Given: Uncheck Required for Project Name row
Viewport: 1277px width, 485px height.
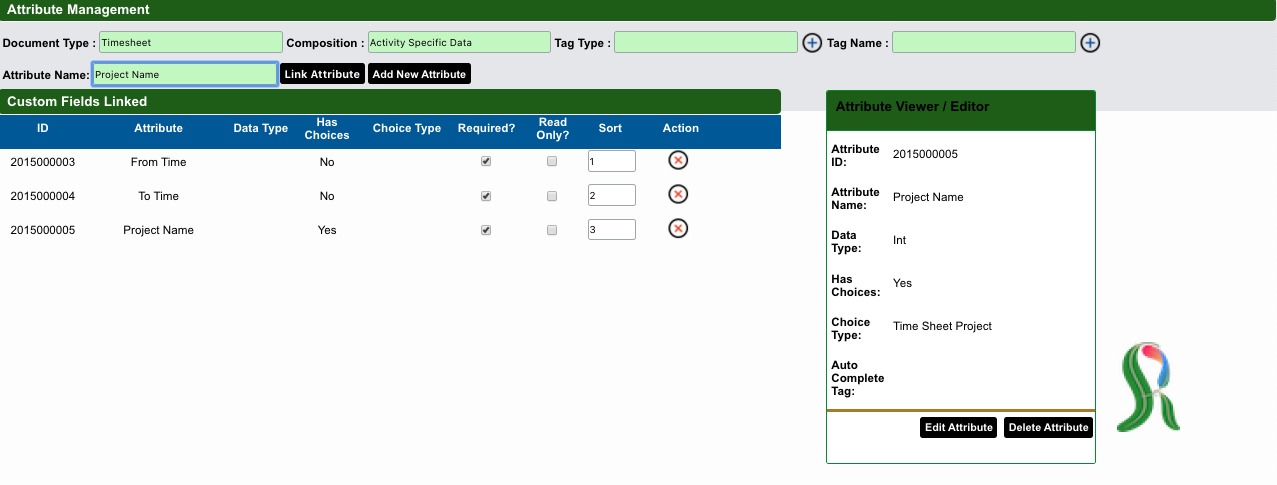Looking at the screenshot, I should [486, 230].
